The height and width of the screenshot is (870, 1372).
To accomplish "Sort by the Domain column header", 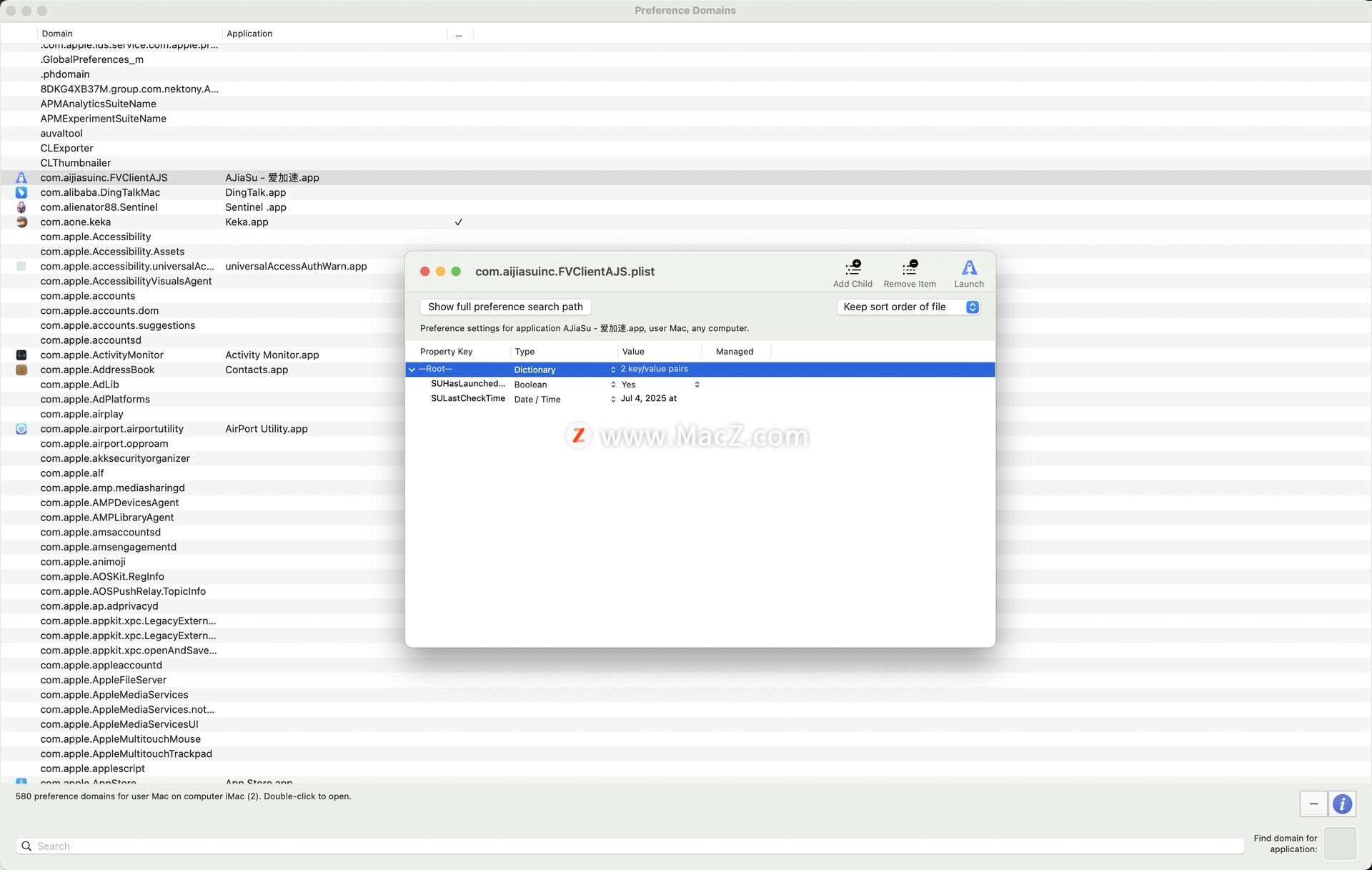I will 129,34.
